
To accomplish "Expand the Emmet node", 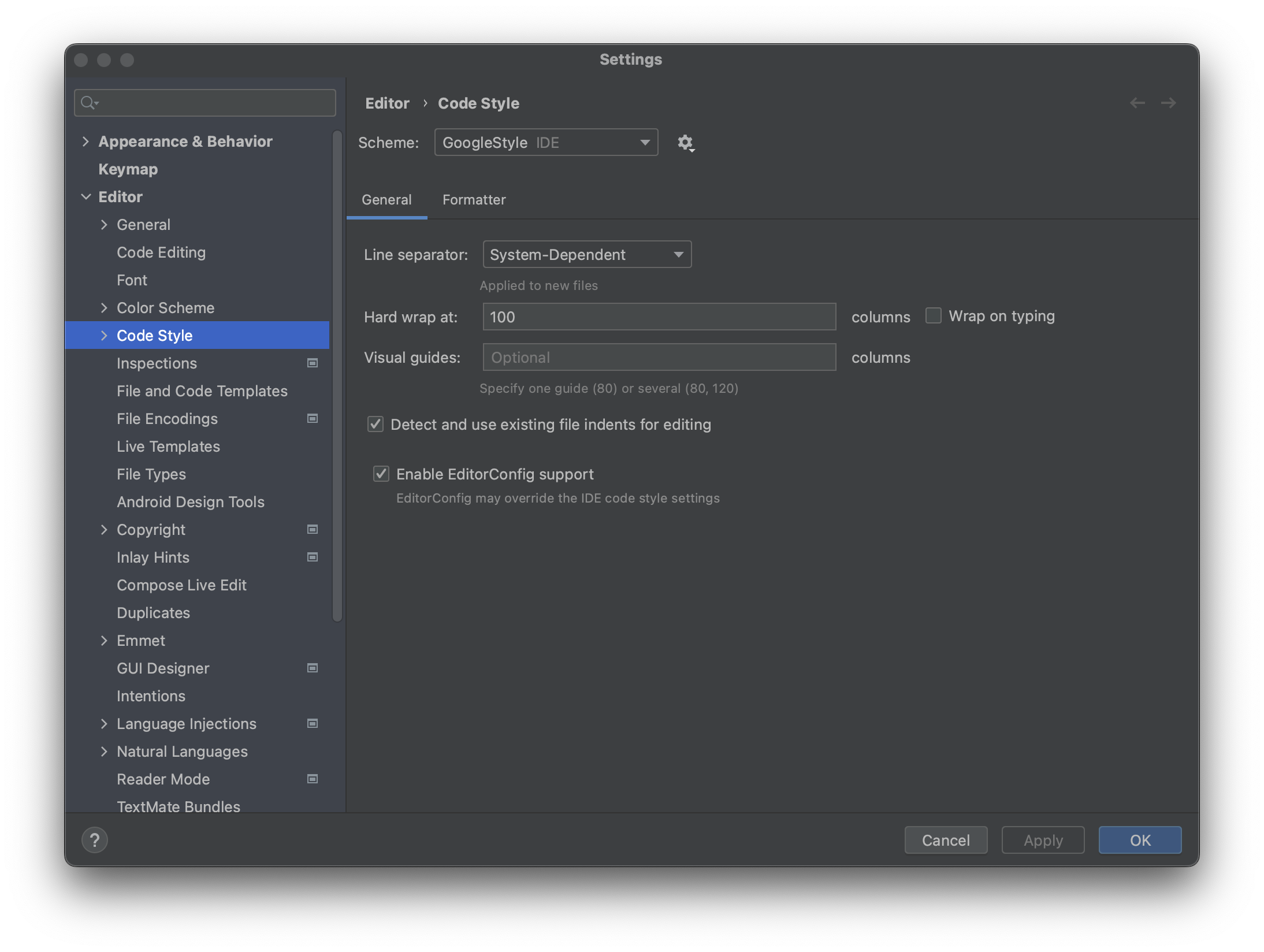I will (x=104, y=640).
